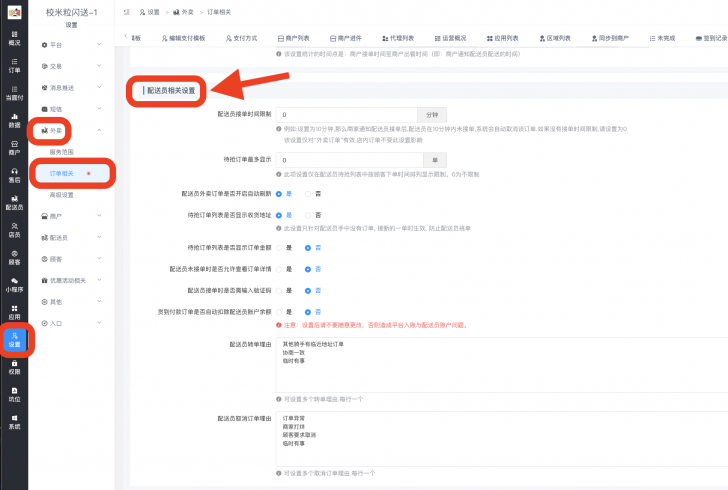The image size is (728, 490).
Task: Open 系统 system in the dark sidebar
Action: [14, 422]
